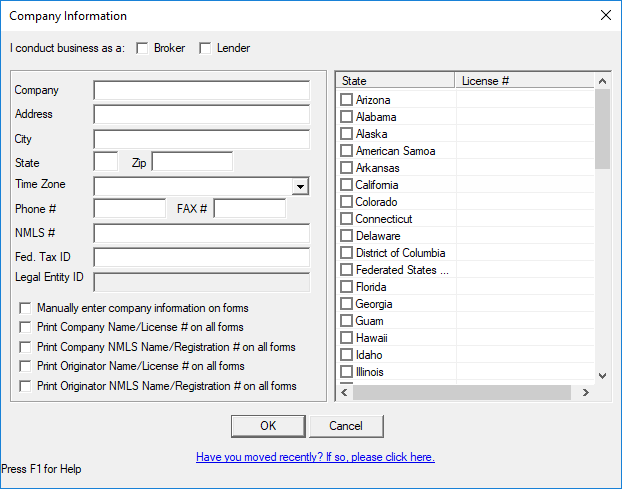Check the American Samoa checkbox
Screen dimensions: 622x489
click(x=346, y=151)
